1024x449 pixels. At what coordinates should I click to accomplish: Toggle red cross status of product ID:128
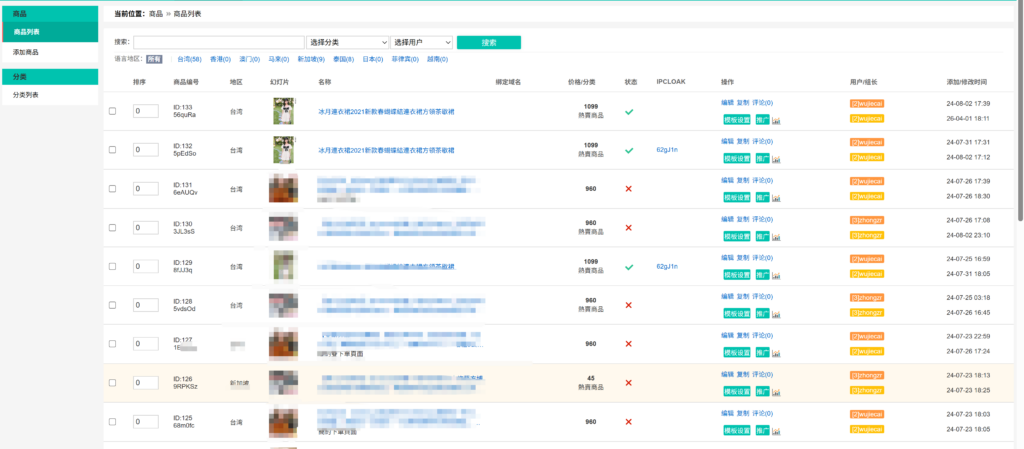click(629, 305)
